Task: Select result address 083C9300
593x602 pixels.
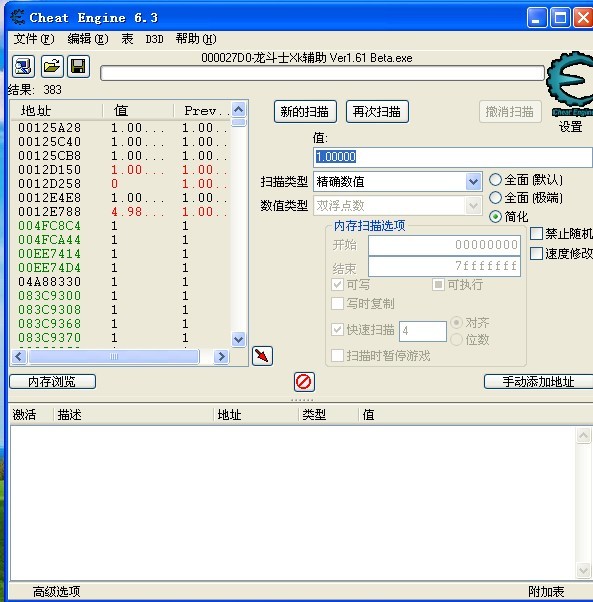Action: coord(50,296)
